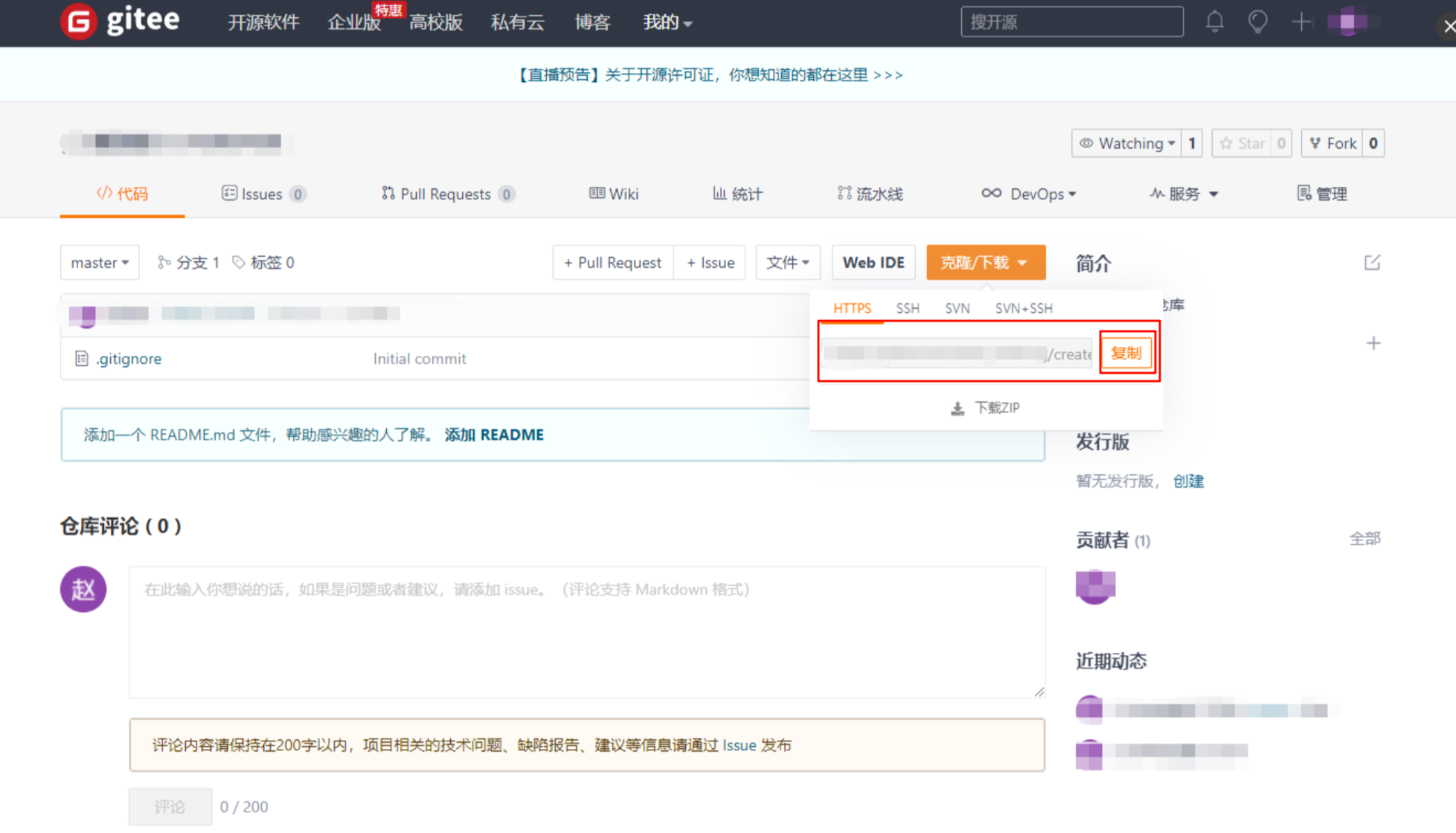
Task: Switch to the 统计 tab
Action: (x=737, y=194)
